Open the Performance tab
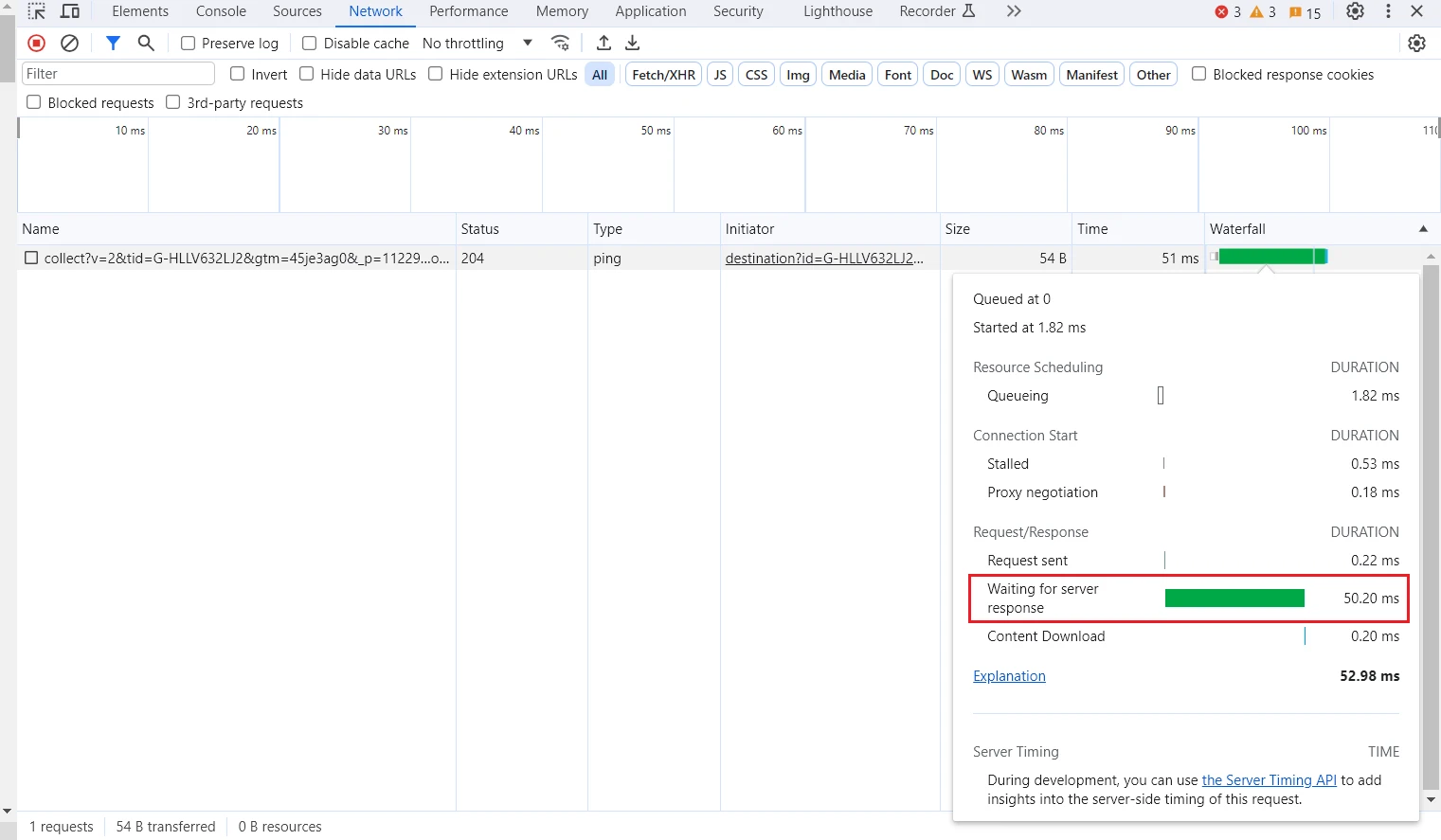The width and height of the screenshot is (1441, 840). pos(468,11)
